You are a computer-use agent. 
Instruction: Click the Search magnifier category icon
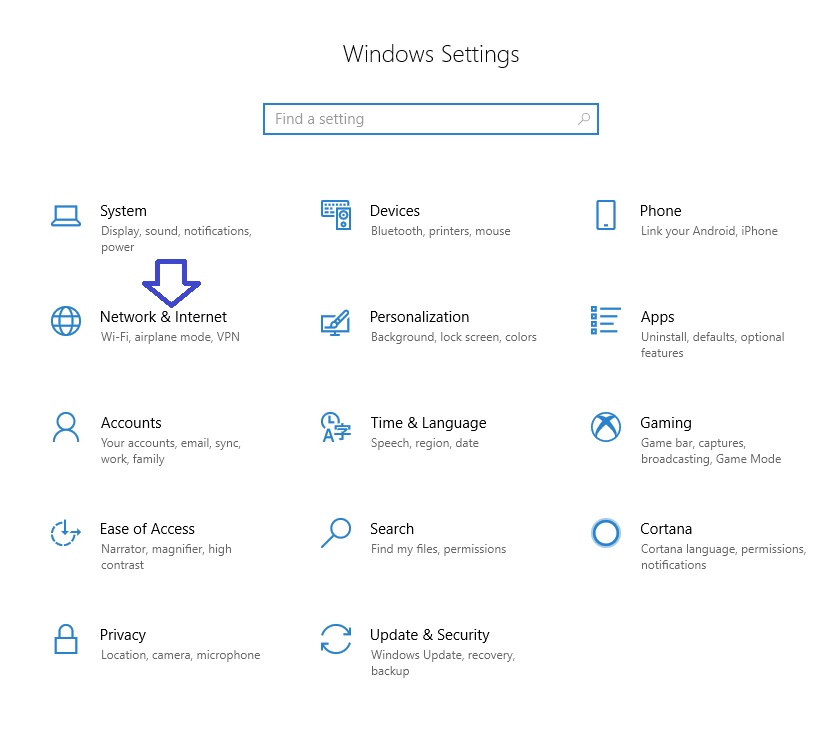click(x=336, y=533)
